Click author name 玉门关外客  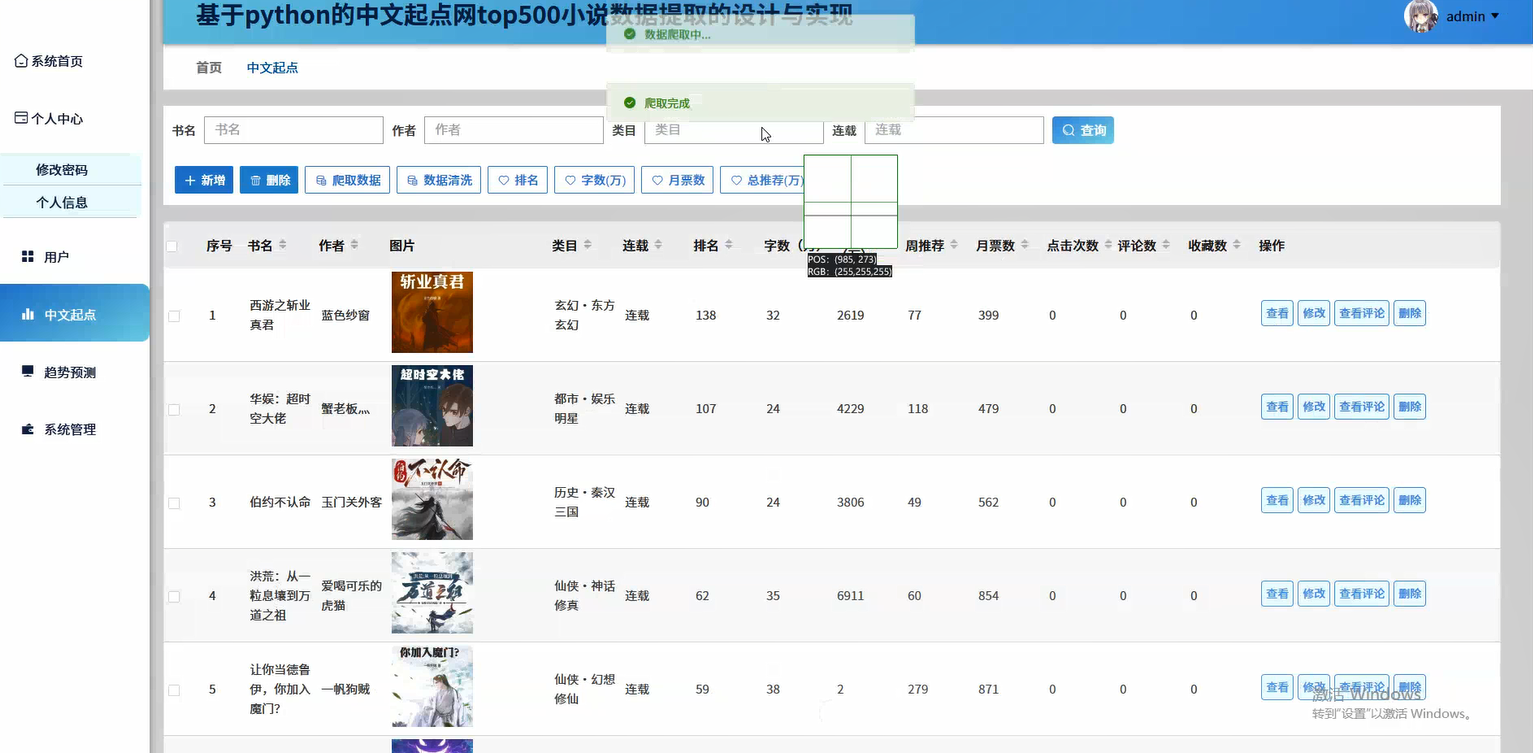click(x=352, y=502)
